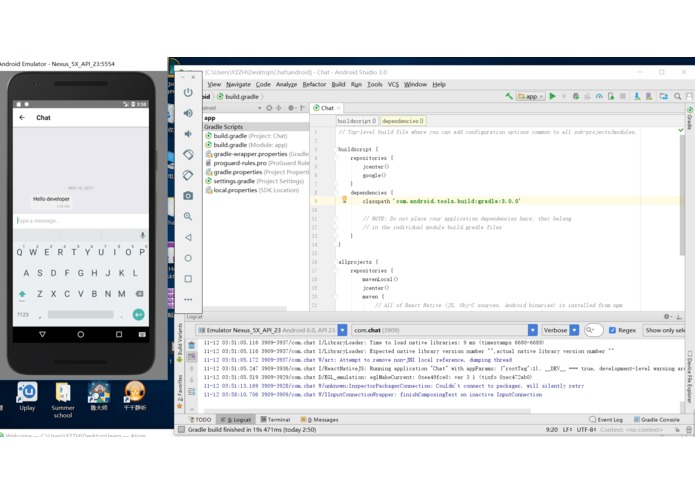This screenshot has width=695, height=494.
Task: Click the emulator rotate right icon
Action: (188, 175)
